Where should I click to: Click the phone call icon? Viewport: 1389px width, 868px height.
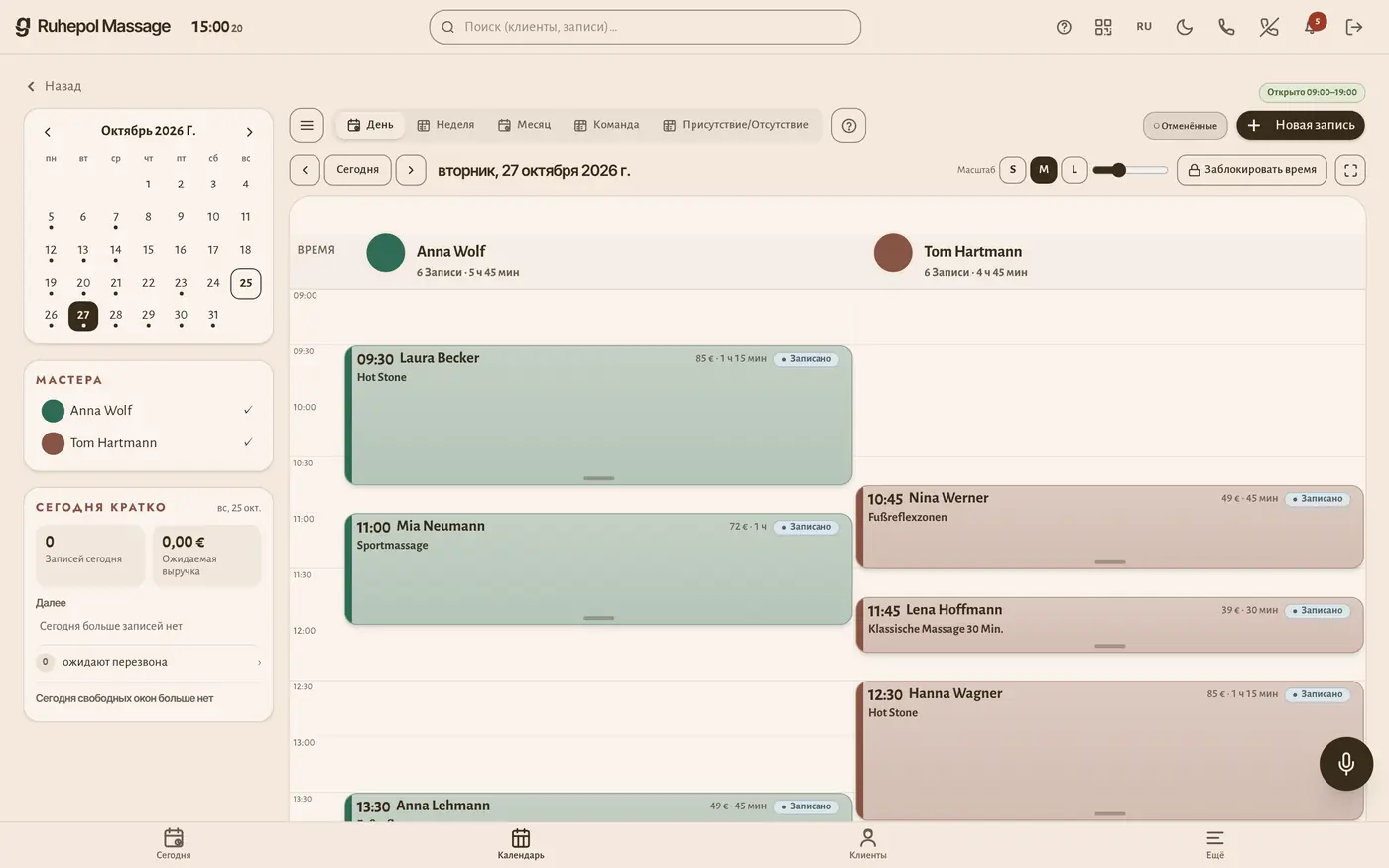pos(1226,27)
